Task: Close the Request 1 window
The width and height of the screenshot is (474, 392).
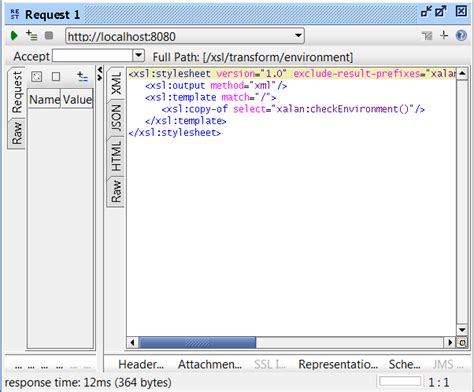Action: tap(461, 12)
